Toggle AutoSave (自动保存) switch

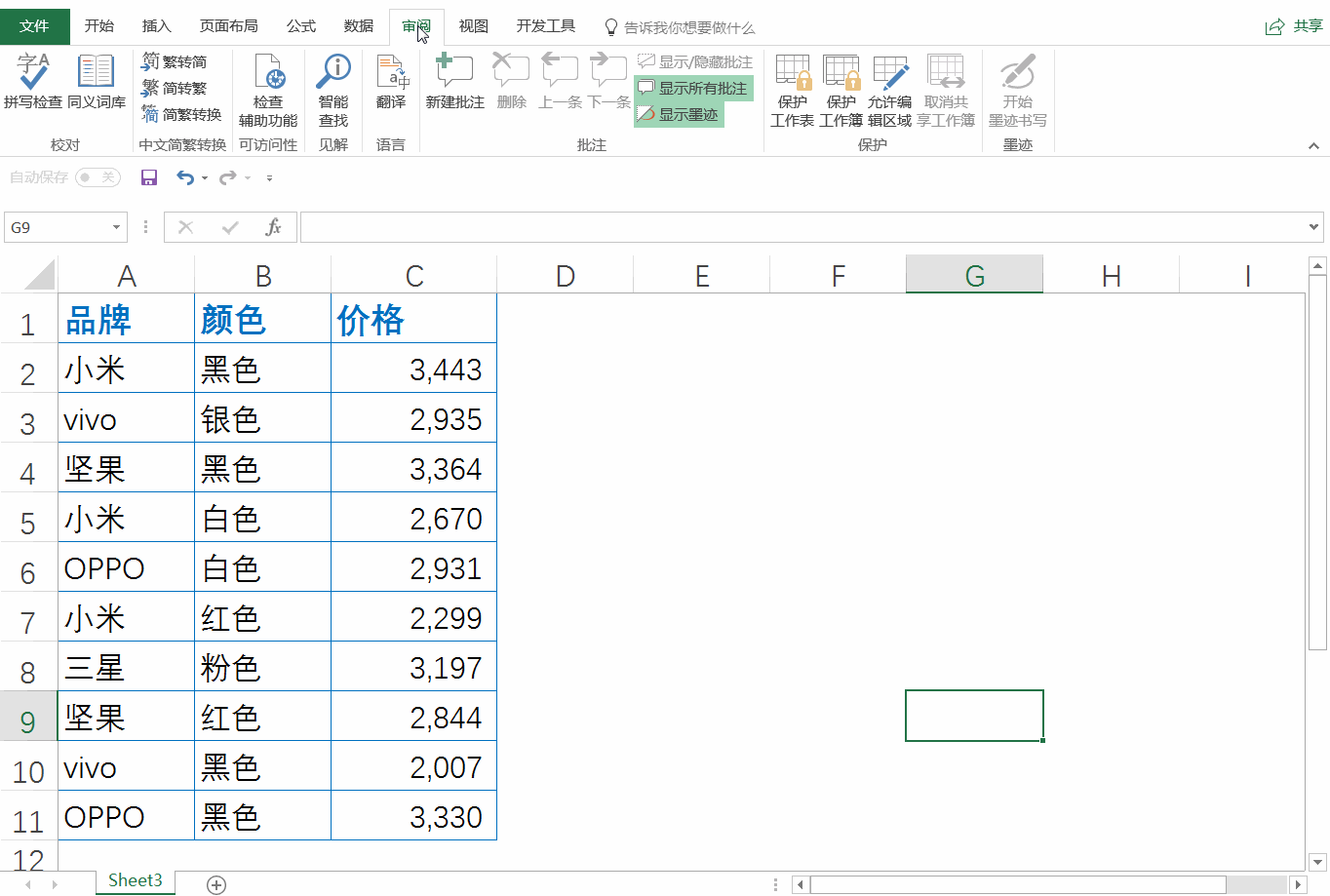[98, 177]
